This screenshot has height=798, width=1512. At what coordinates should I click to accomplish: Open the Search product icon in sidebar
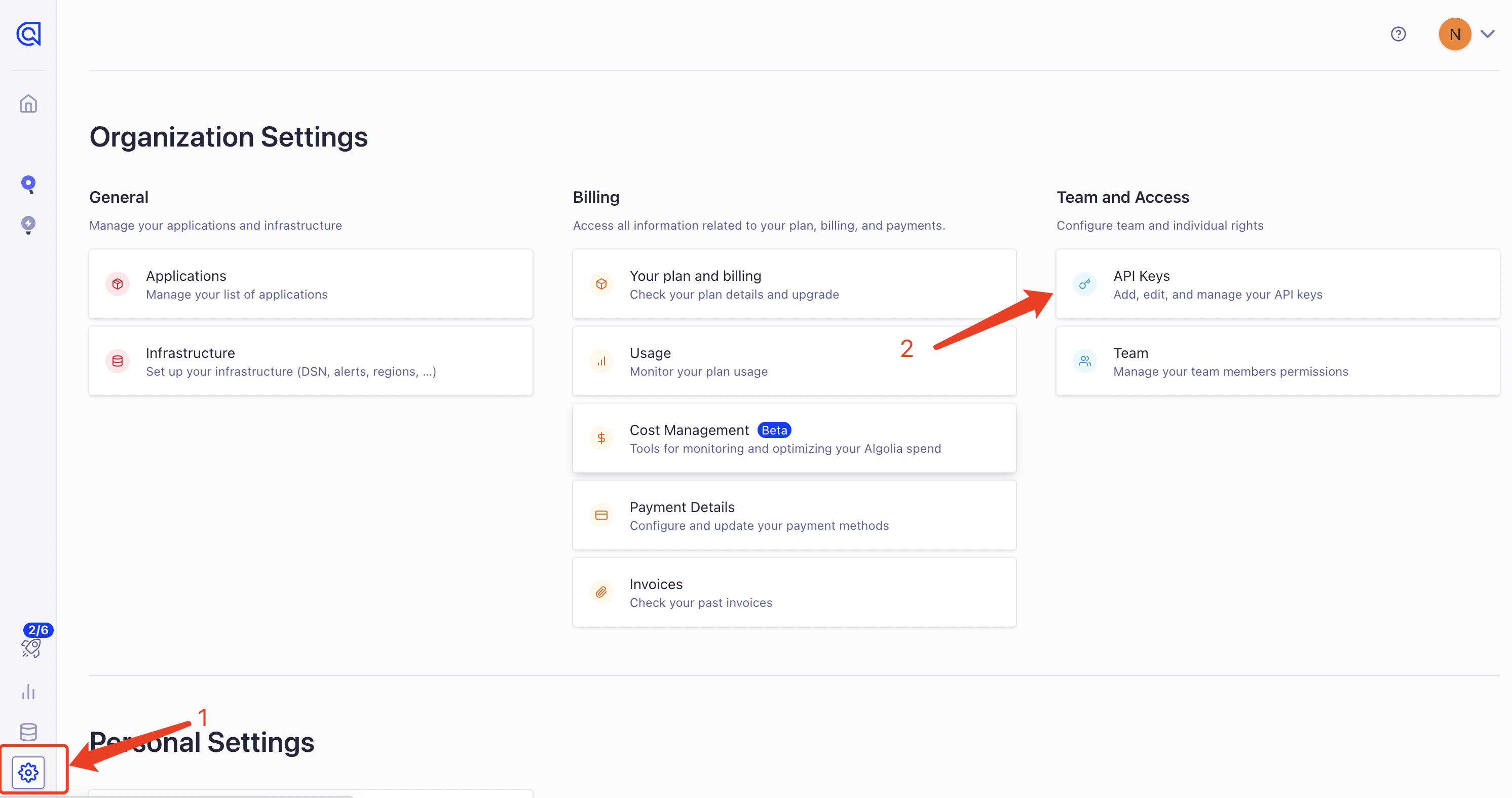28,185
